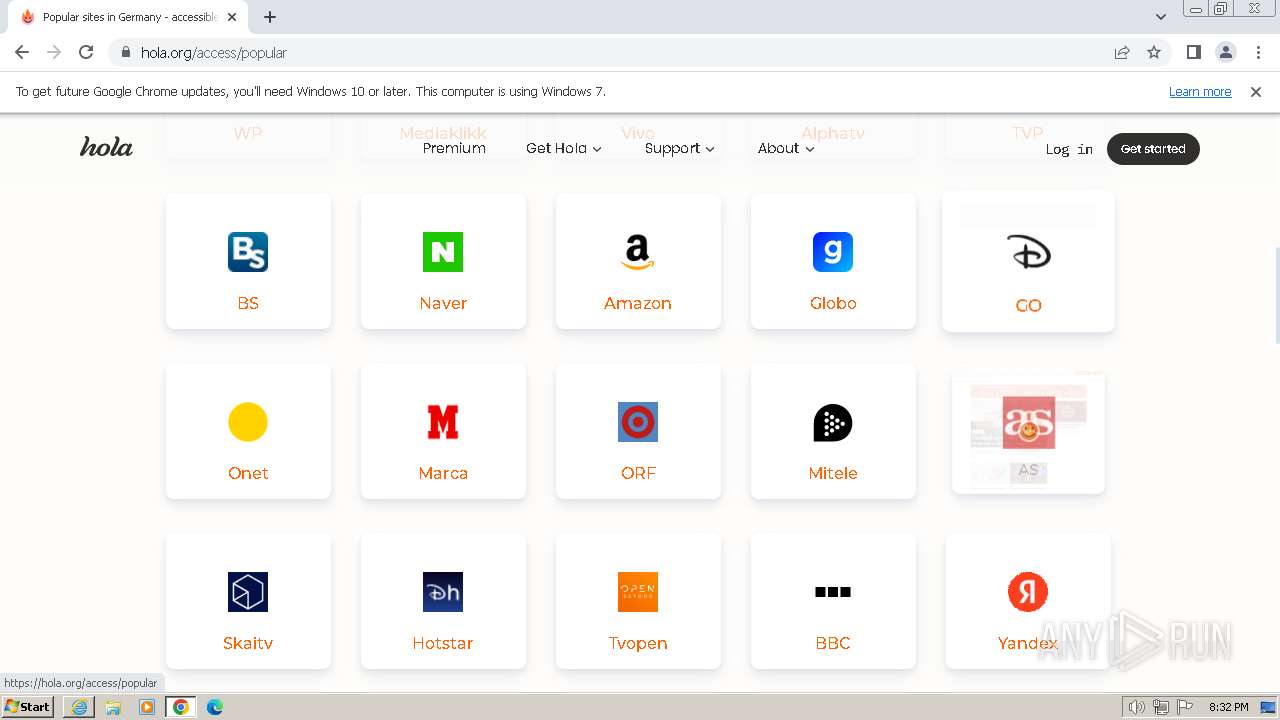View site lock information
Viewport: 1280px width, 720px height.
126,52
